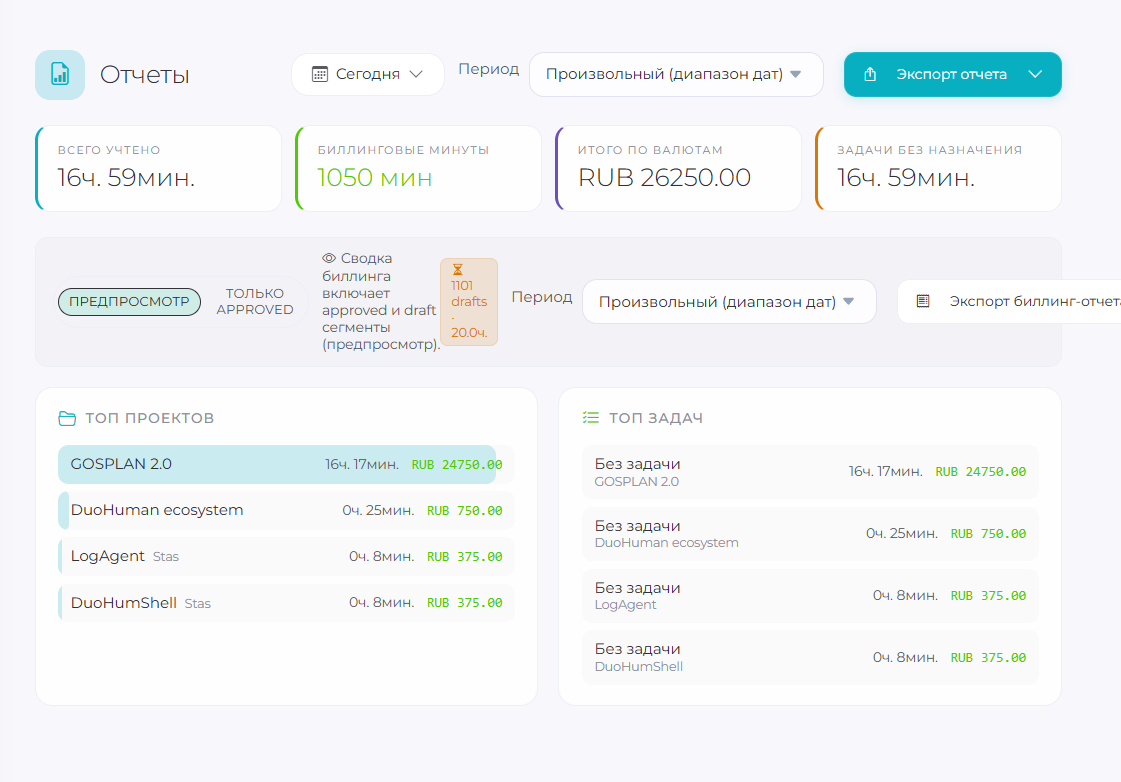Click RUB 750.00 in DuoHuman project row
The width and height of the screenshot is (1121, 782).
[465, 510]
